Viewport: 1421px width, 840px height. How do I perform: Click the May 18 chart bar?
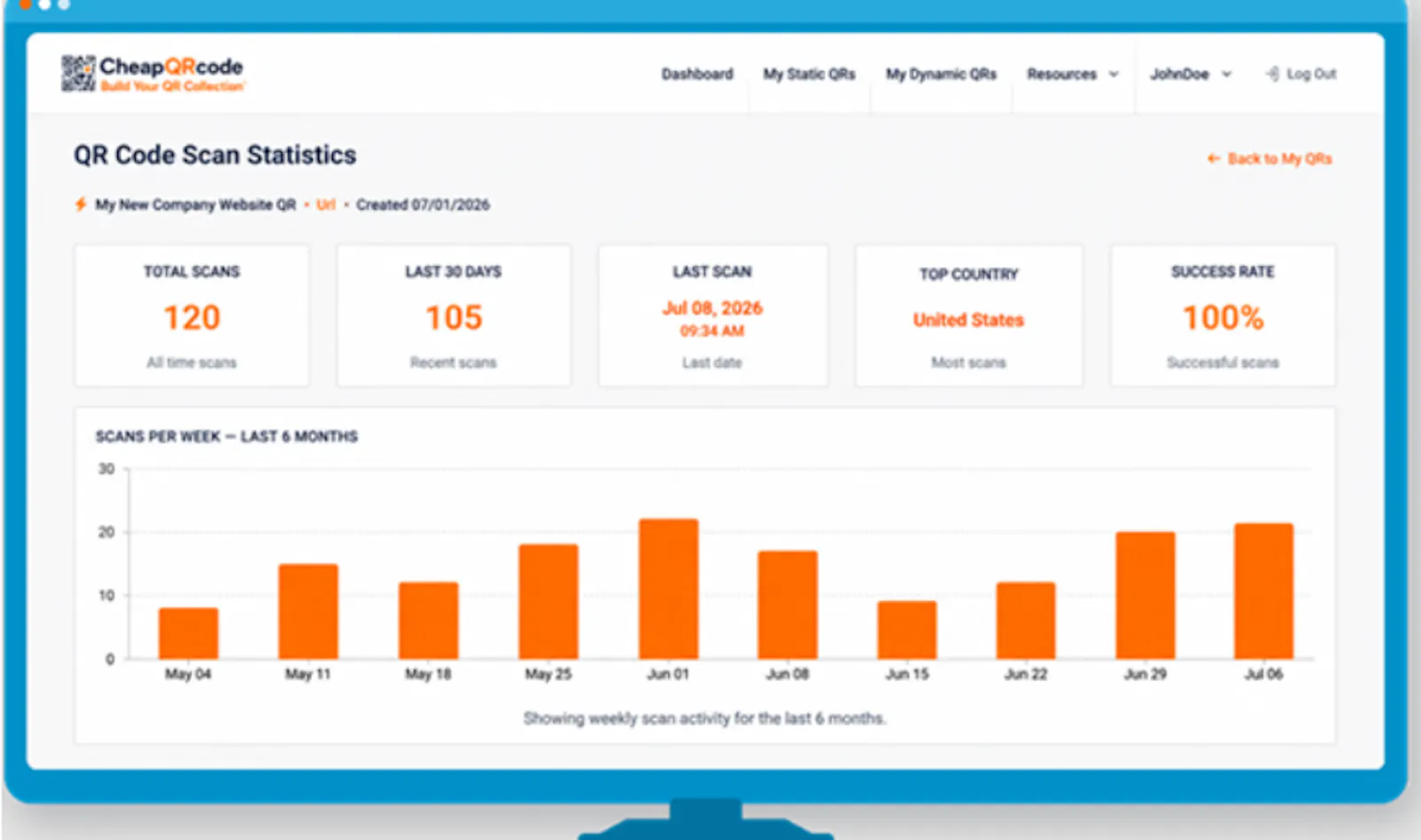tap(428, 620)
